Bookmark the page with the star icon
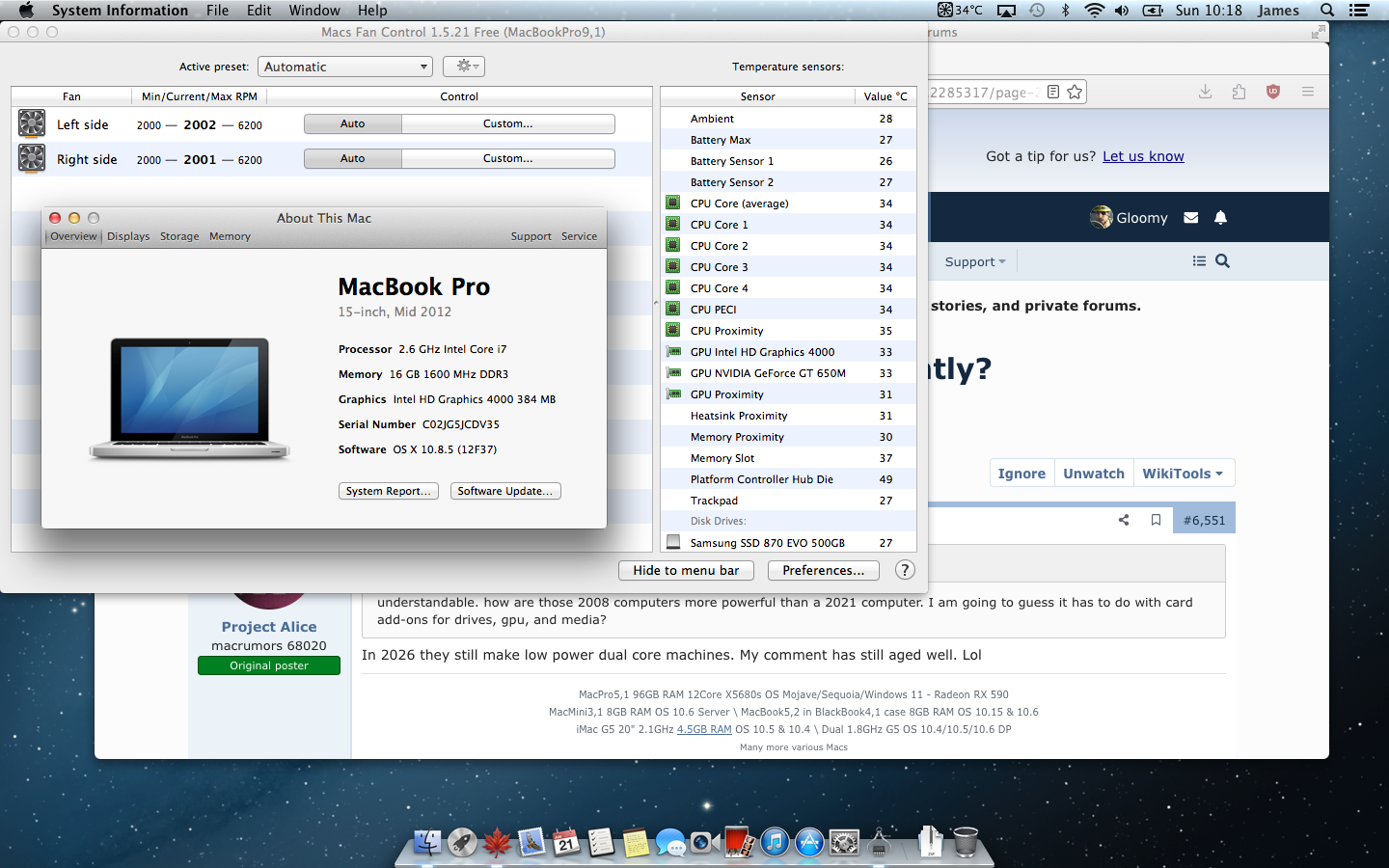Viewport: 1389px width, 868px height. (x=1075, y=92)
